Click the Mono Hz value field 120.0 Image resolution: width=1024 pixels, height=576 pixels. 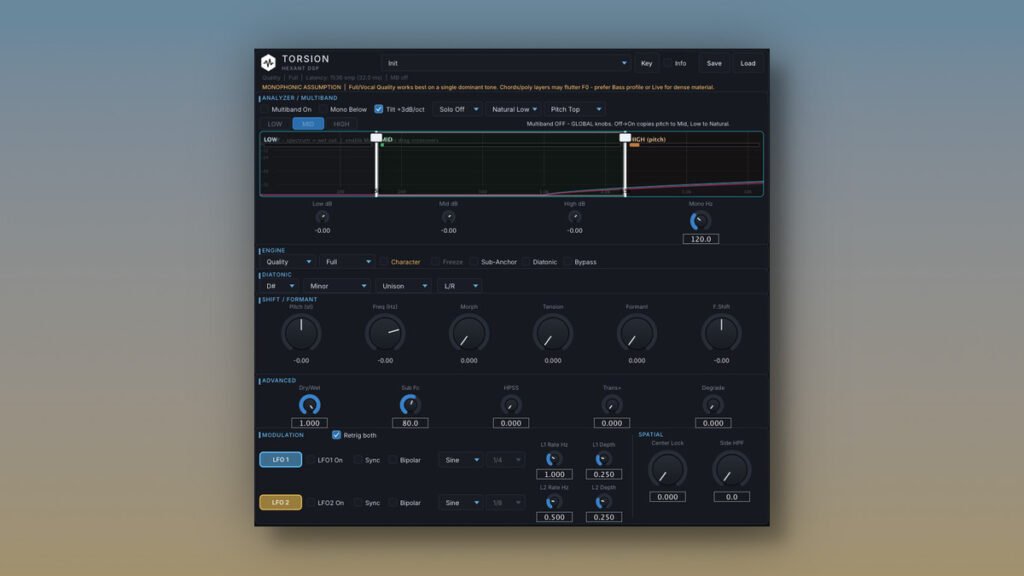click(x=701, y=239)
